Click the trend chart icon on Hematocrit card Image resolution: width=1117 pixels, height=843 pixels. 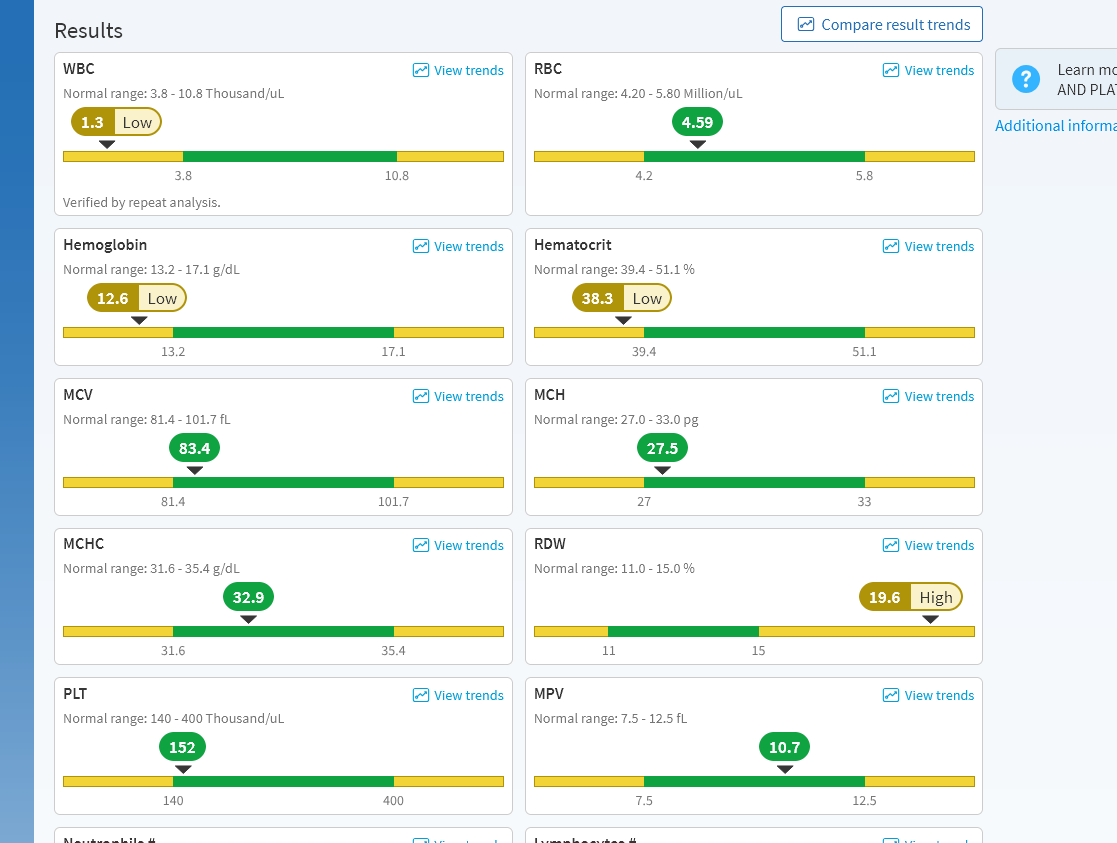tap(891, 246)
